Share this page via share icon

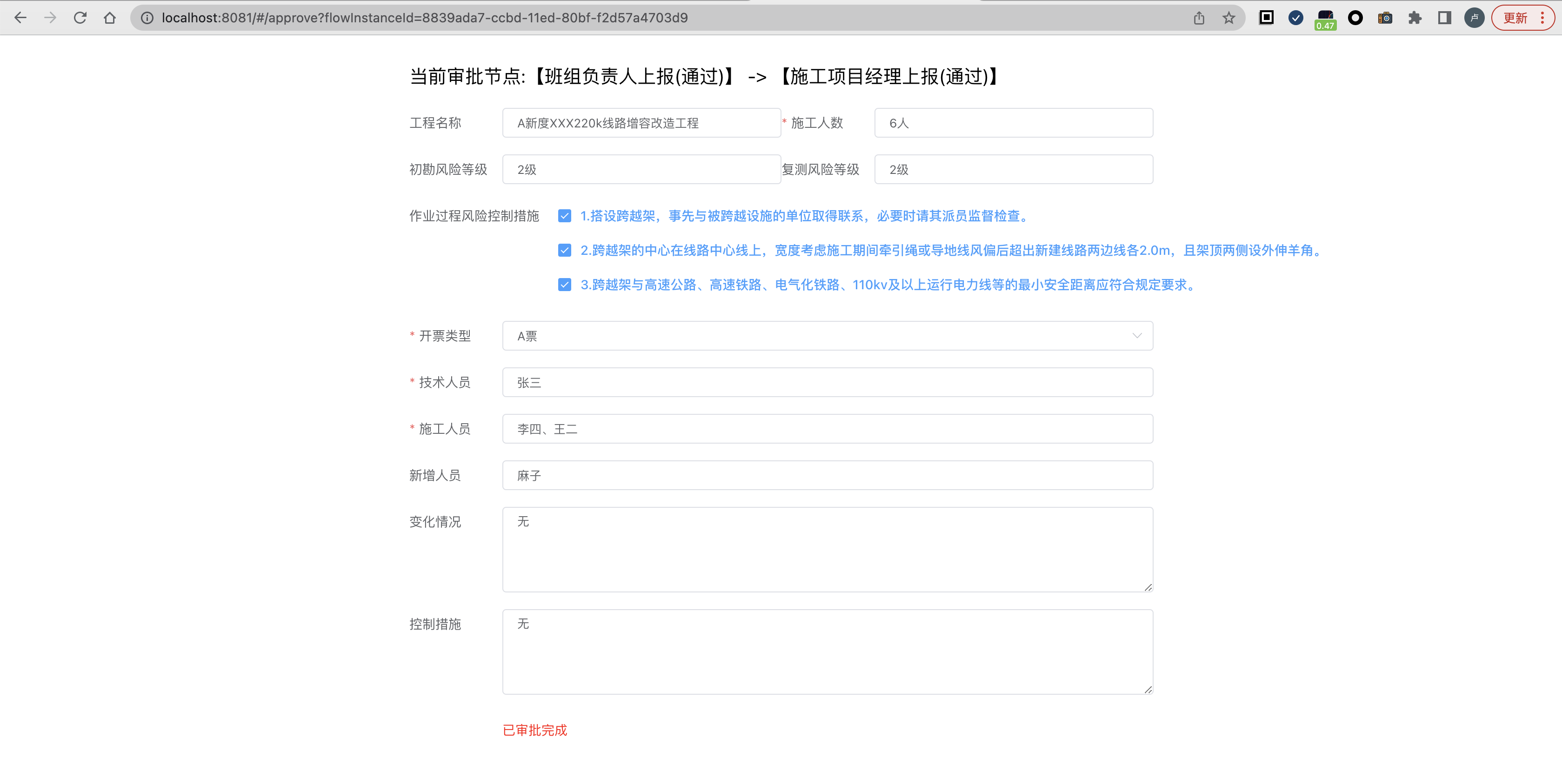pos(1199,18)
